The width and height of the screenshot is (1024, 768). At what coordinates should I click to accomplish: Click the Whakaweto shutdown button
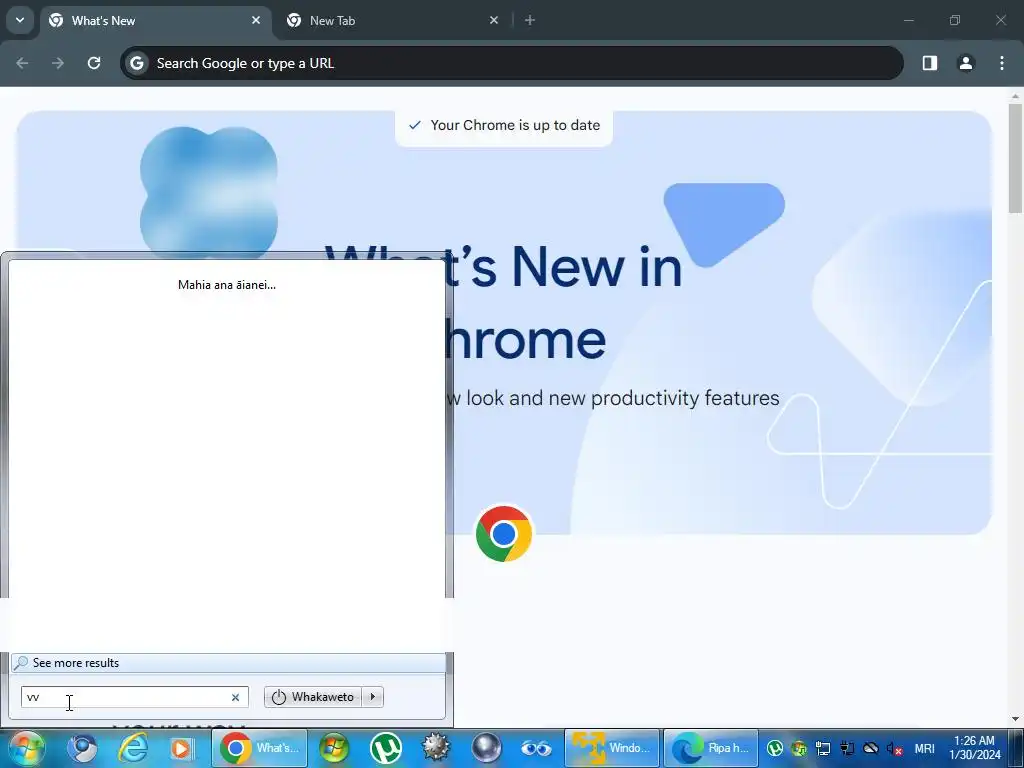[x=314, y=697]
